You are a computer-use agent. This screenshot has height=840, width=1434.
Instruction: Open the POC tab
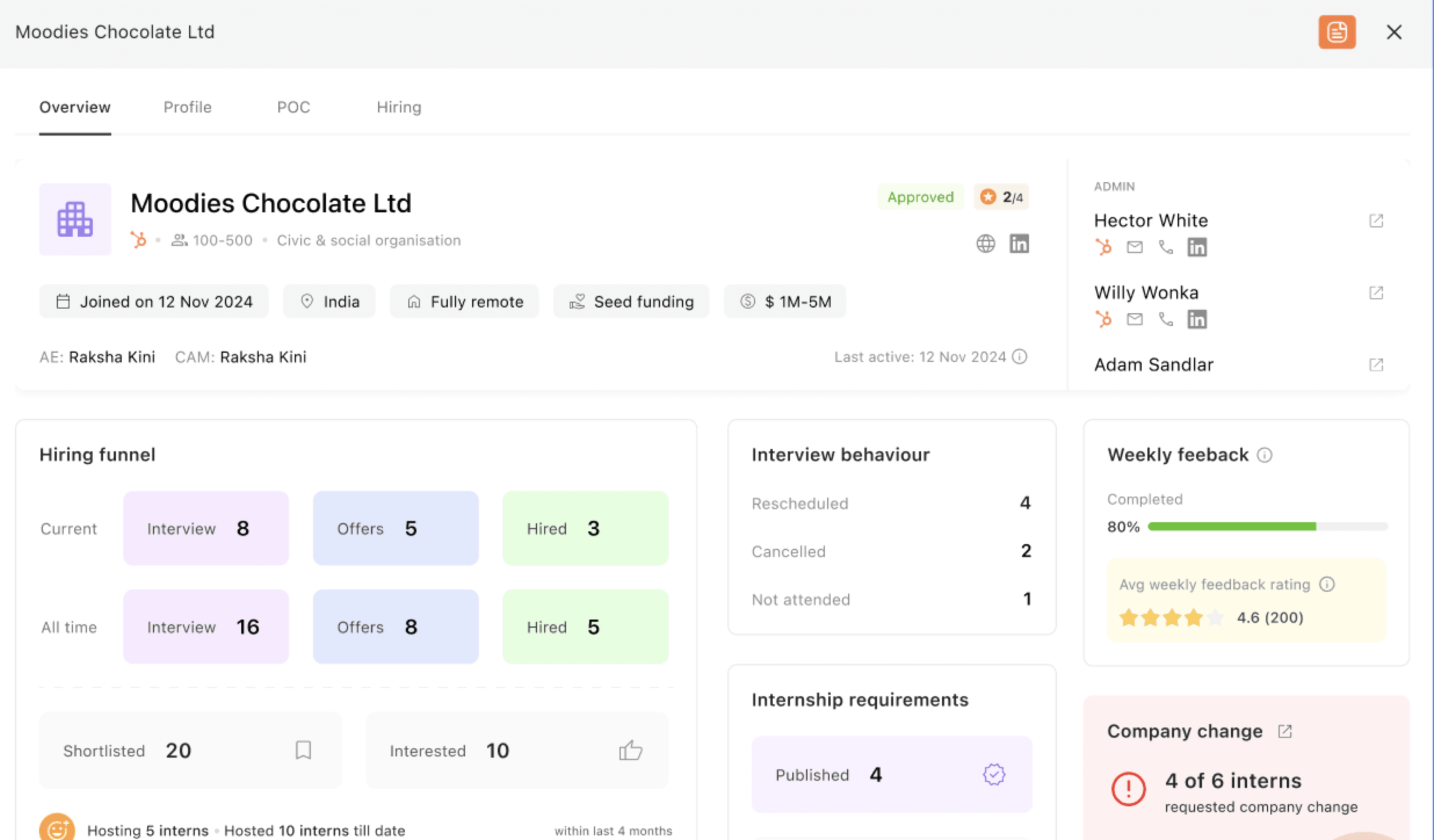click(x=294, y=107)
